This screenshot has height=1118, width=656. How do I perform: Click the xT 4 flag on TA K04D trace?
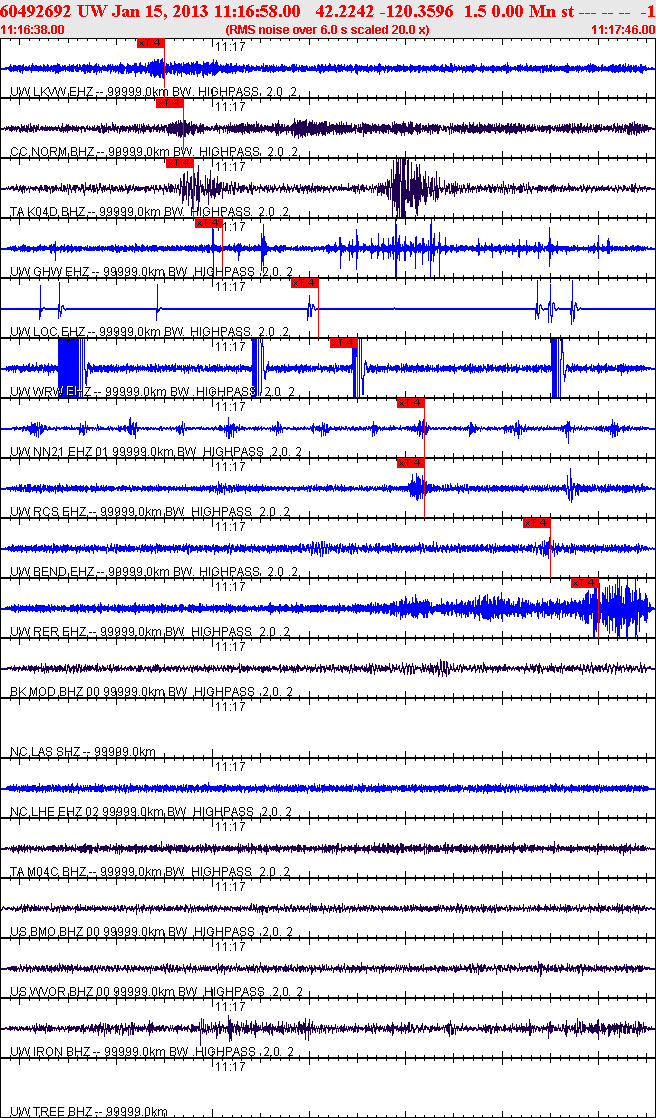pos(180,163)
